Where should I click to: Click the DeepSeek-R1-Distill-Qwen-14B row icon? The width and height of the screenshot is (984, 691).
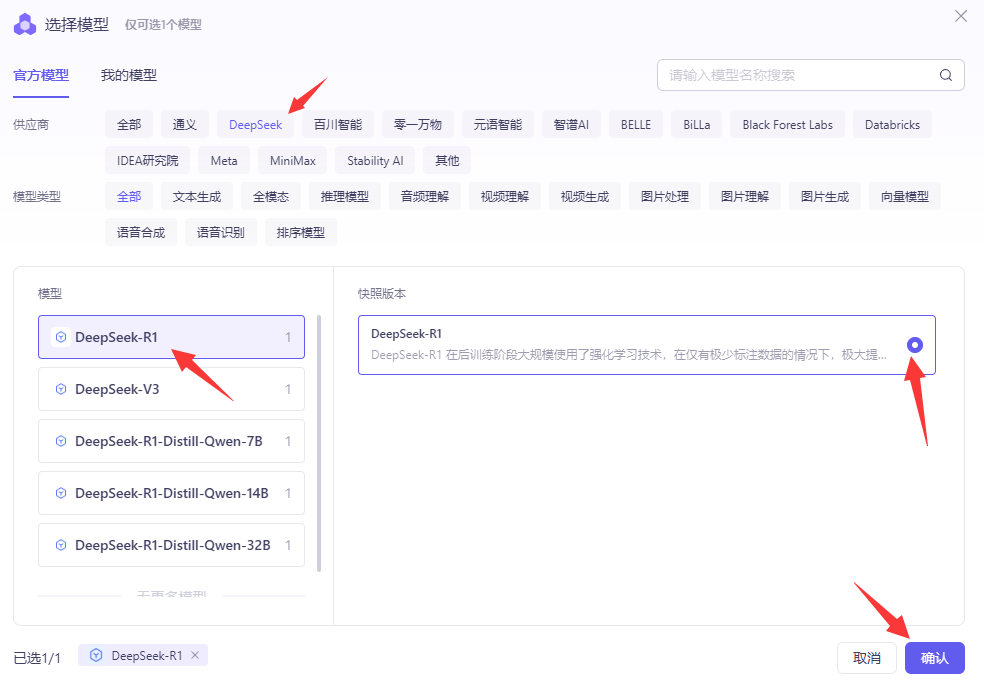(x=61, y=493)
